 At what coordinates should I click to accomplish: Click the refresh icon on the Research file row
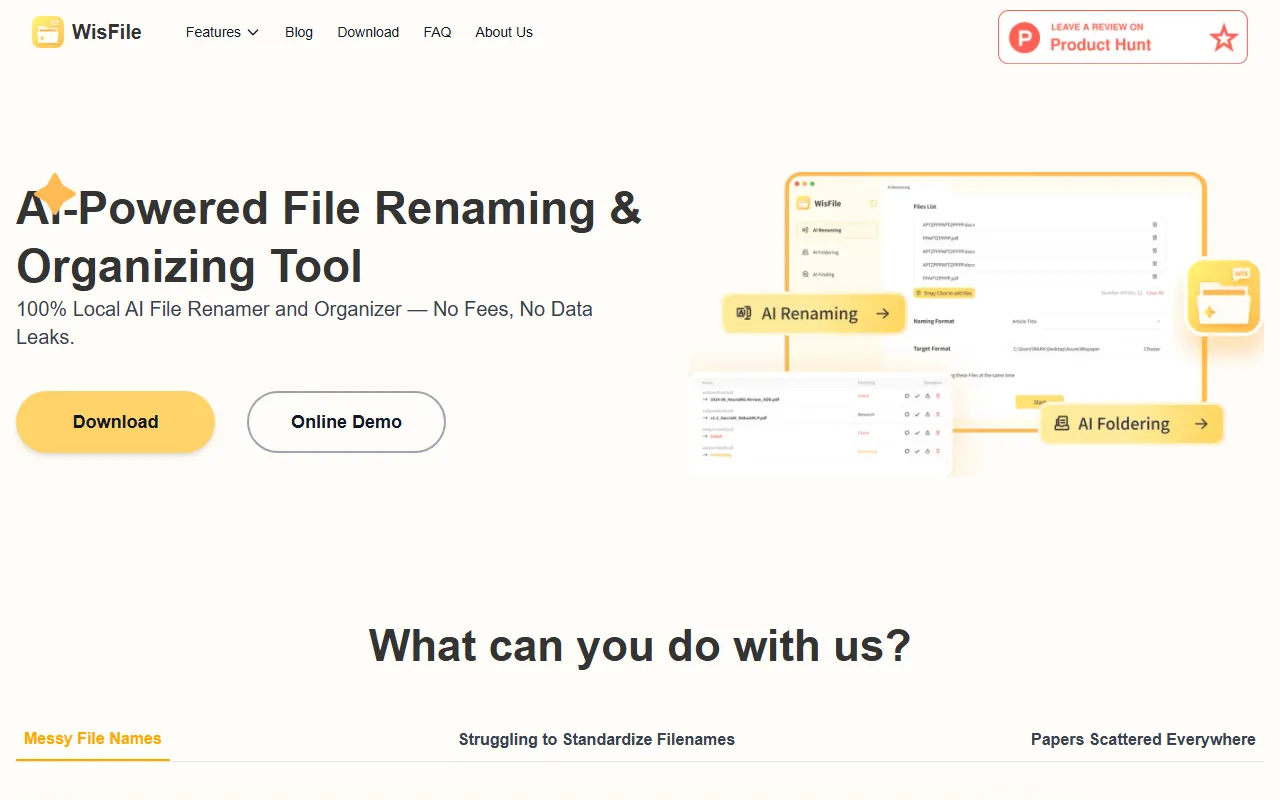(x=907, y=414)
